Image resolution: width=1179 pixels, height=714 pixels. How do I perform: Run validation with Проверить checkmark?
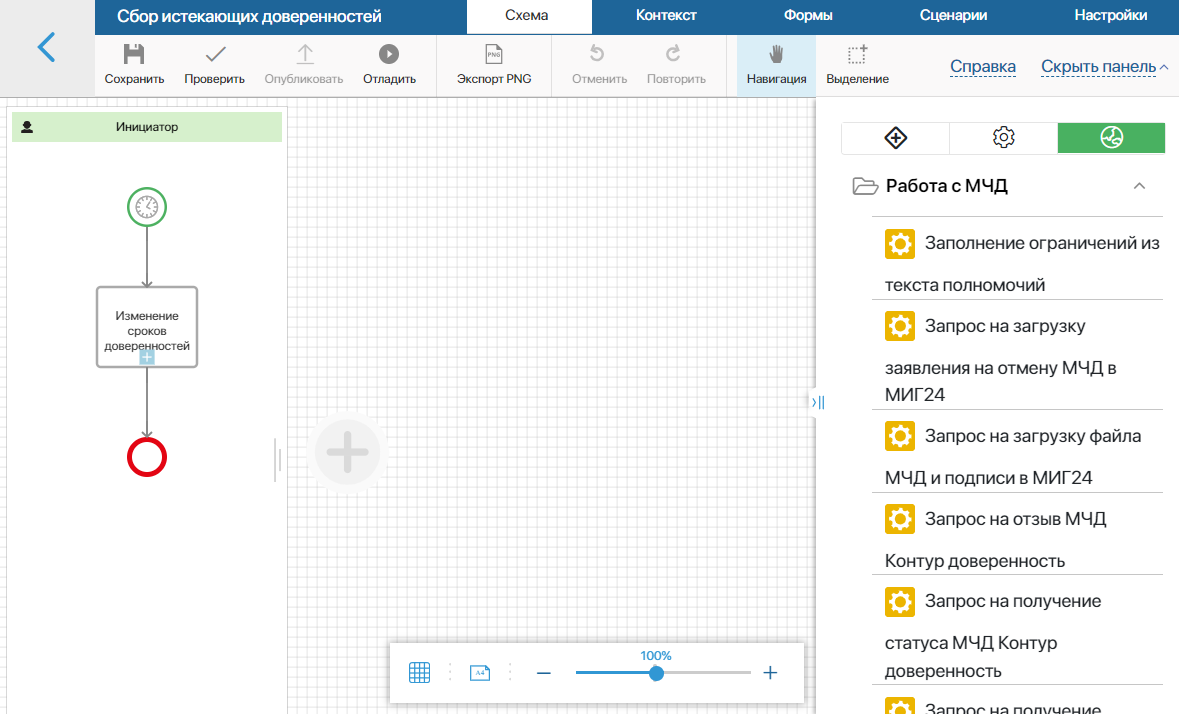point(214,56)
